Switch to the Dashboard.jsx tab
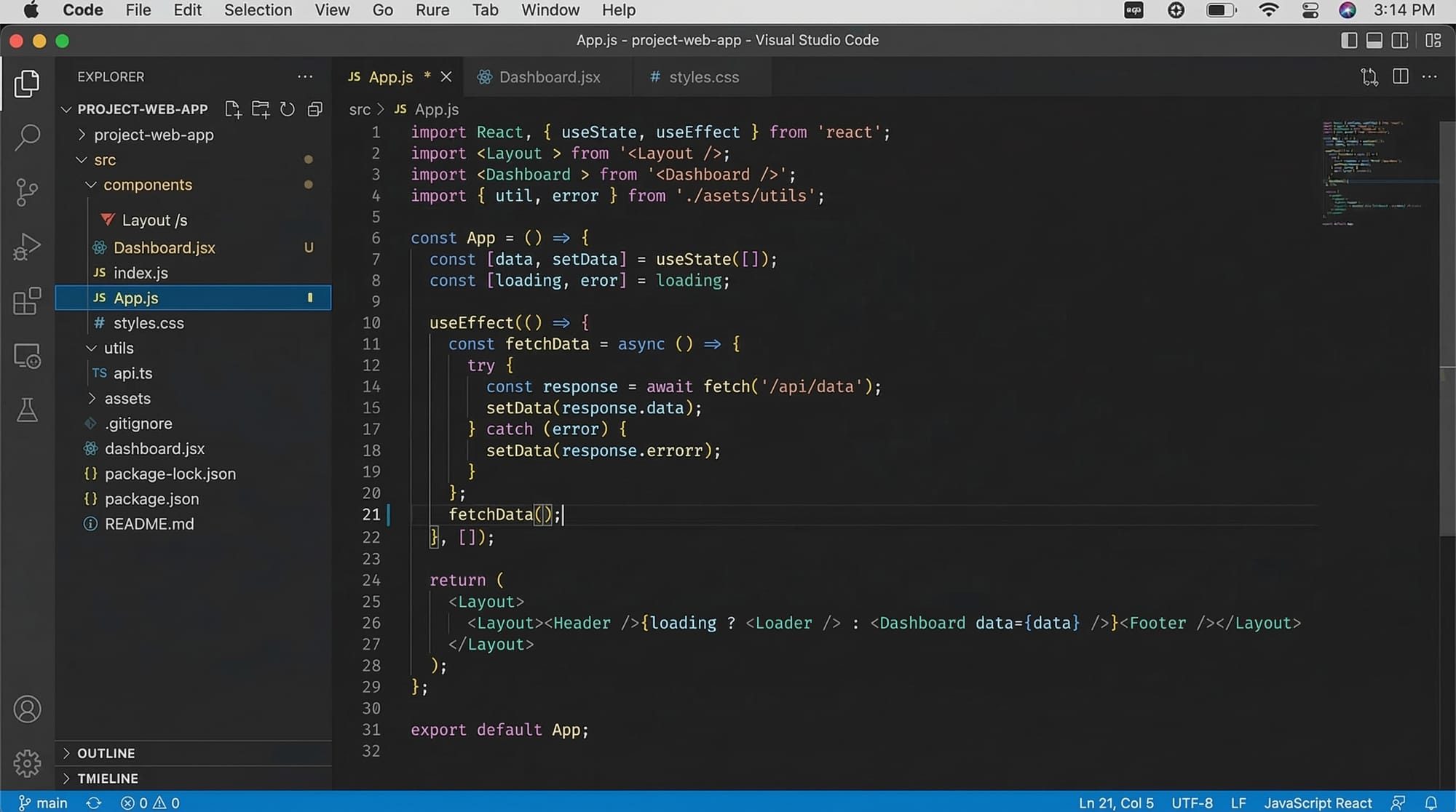 pyautogui.click(x=549, y=77)
